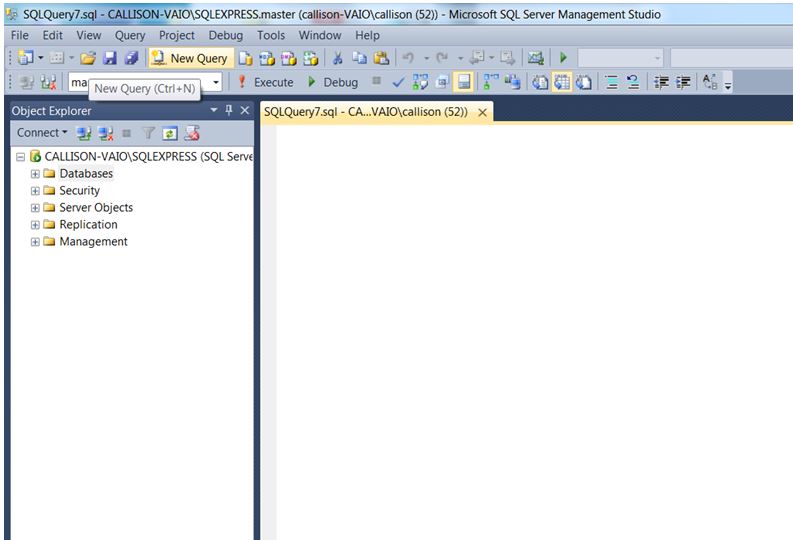This screenshot has height=540, width=793.
Task: Click the Change Connection icon
Action: (48, 82)
